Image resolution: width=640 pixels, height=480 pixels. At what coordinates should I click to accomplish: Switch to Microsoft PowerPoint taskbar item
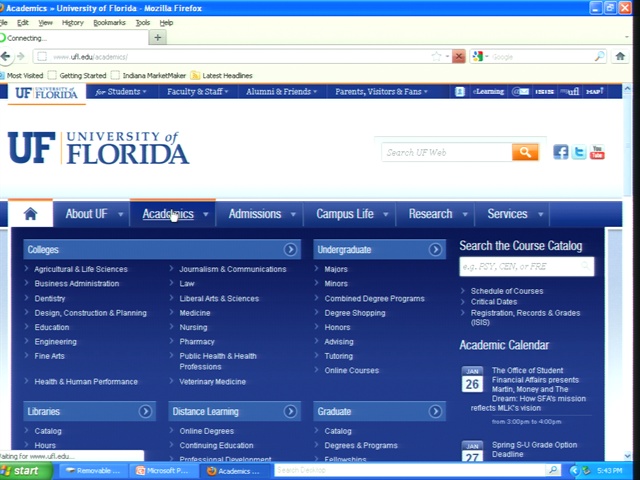point(162,471)
